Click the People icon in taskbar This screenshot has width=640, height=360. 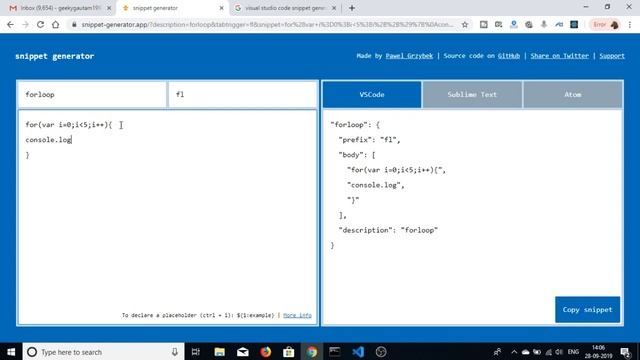[497, 352]
